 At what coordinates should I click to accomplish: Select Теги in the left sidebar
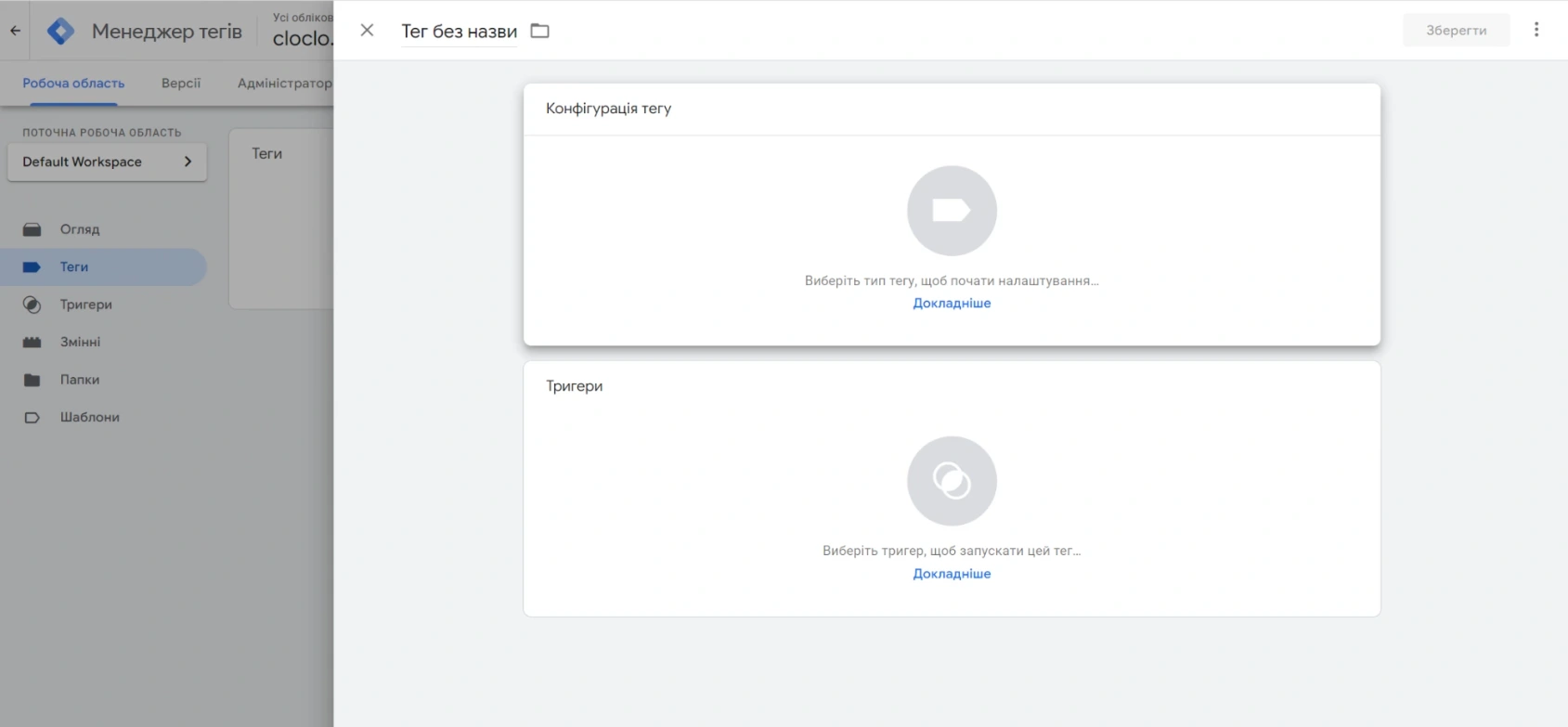click(x=74, y=266)
